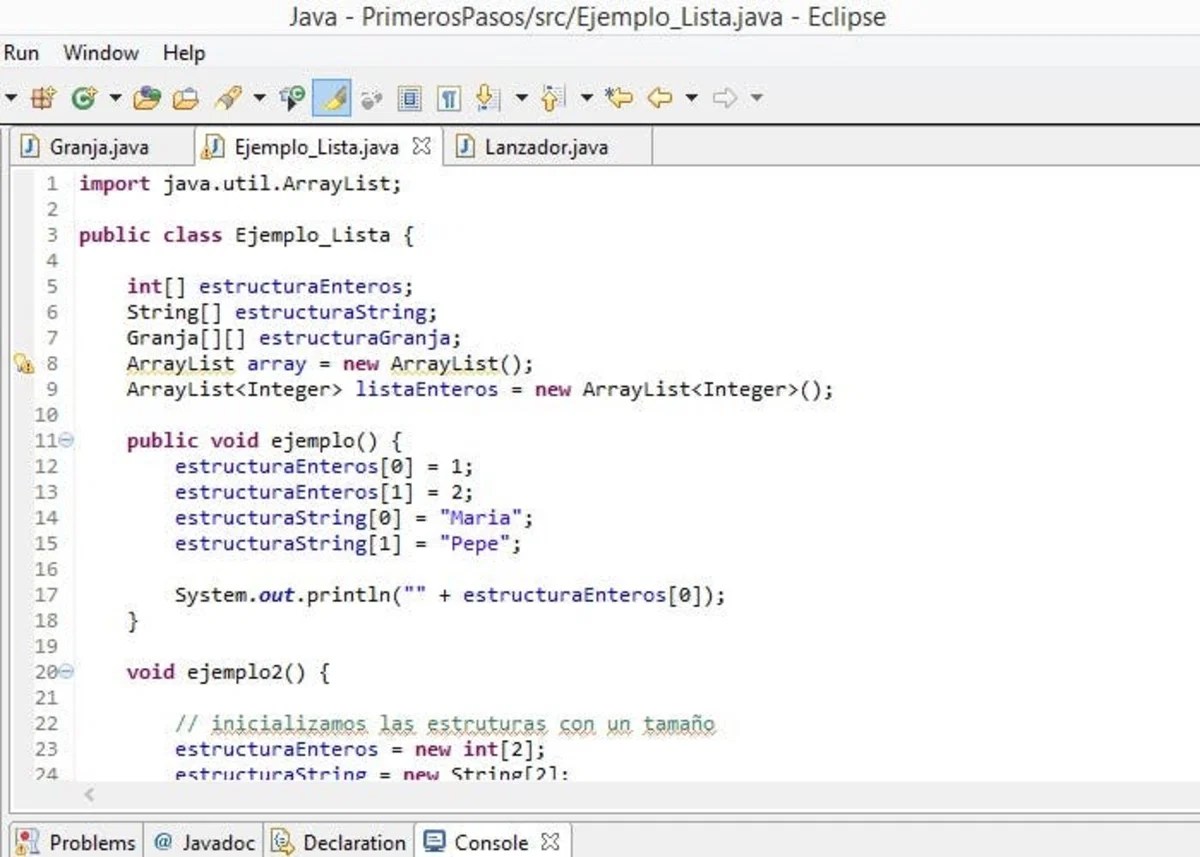
Task: Click the listaEnteros variable name
Action: coord(427,389)
